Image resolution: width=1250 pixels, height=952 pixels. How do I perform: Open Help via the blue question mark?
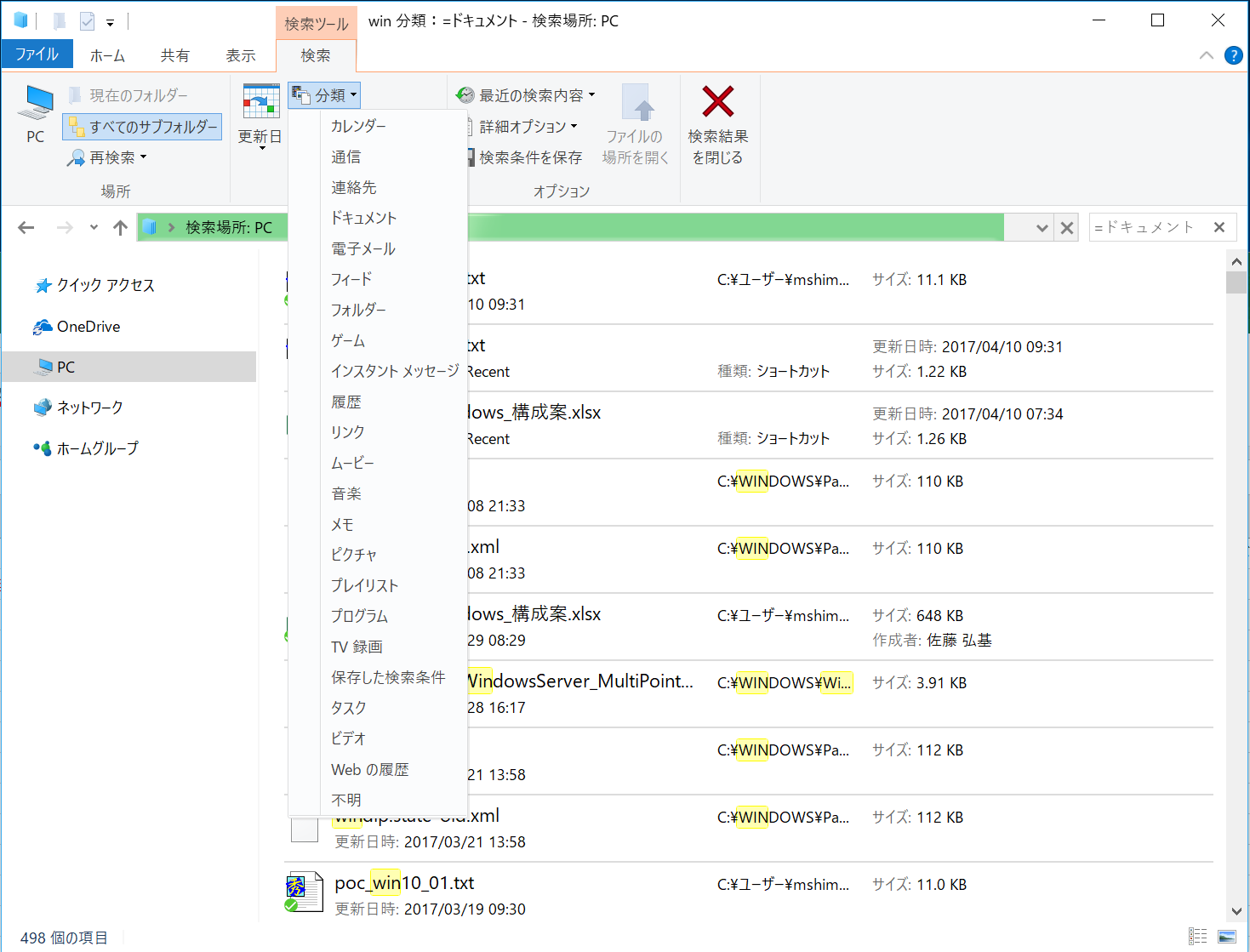[1233, 55]
